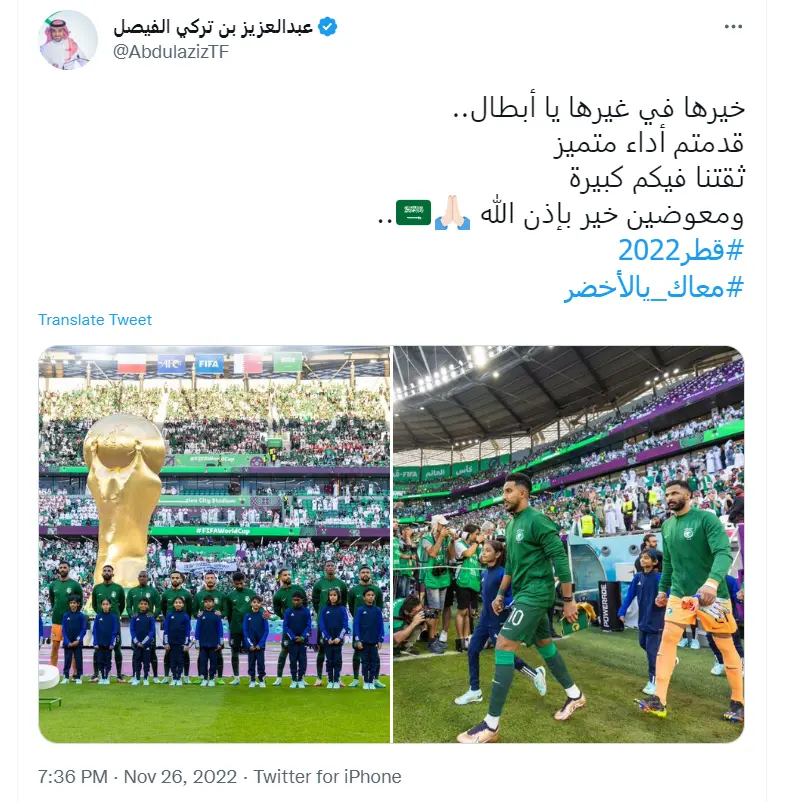
Task: Click the praying hands emoji
Action: tap(452, 213)
